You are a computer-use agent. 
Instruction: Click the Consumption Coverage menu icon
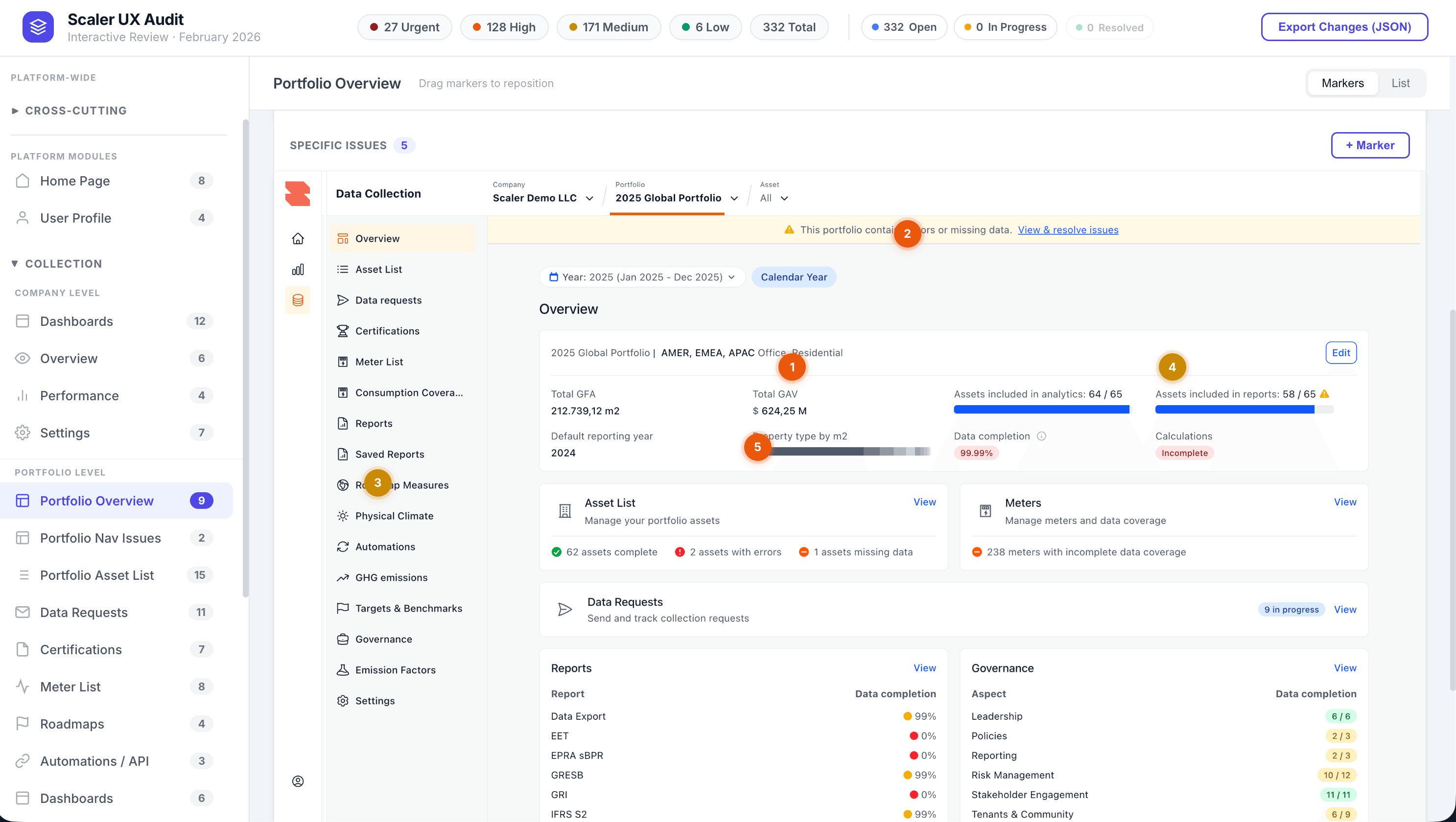pyautogui.click(x=343, y=392)
